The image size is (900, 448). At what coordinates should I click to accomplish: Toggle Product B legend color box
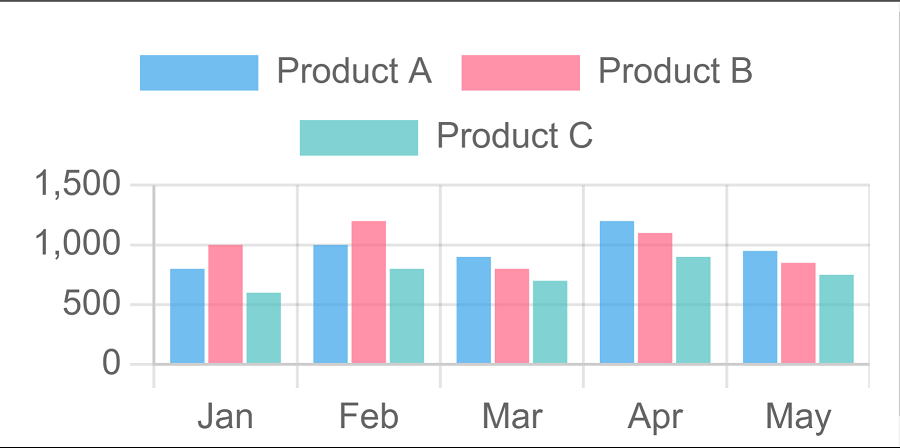click(x=520, y=73)
